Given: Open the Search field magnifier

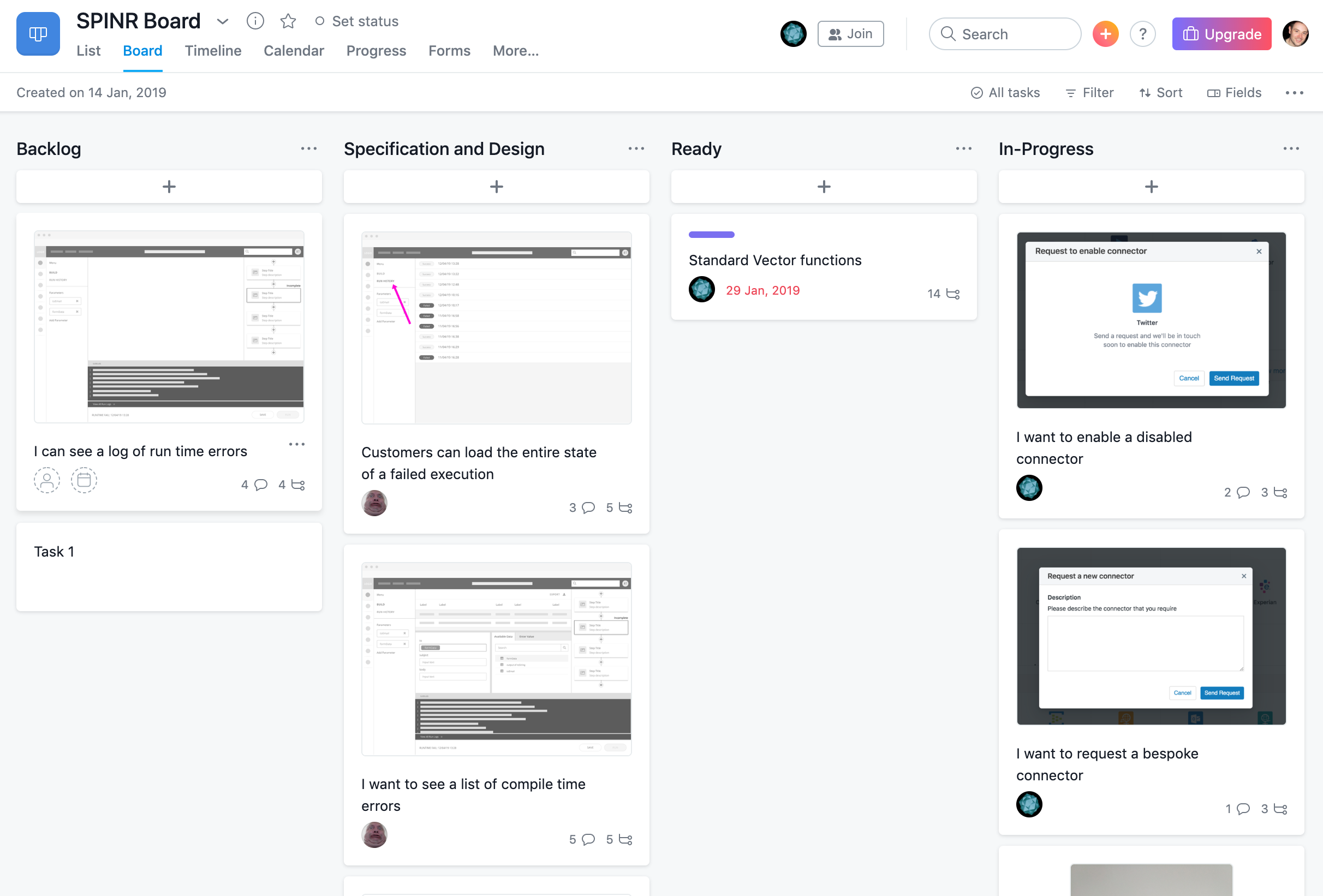Looking at the screenshot, I should (948, 34).
